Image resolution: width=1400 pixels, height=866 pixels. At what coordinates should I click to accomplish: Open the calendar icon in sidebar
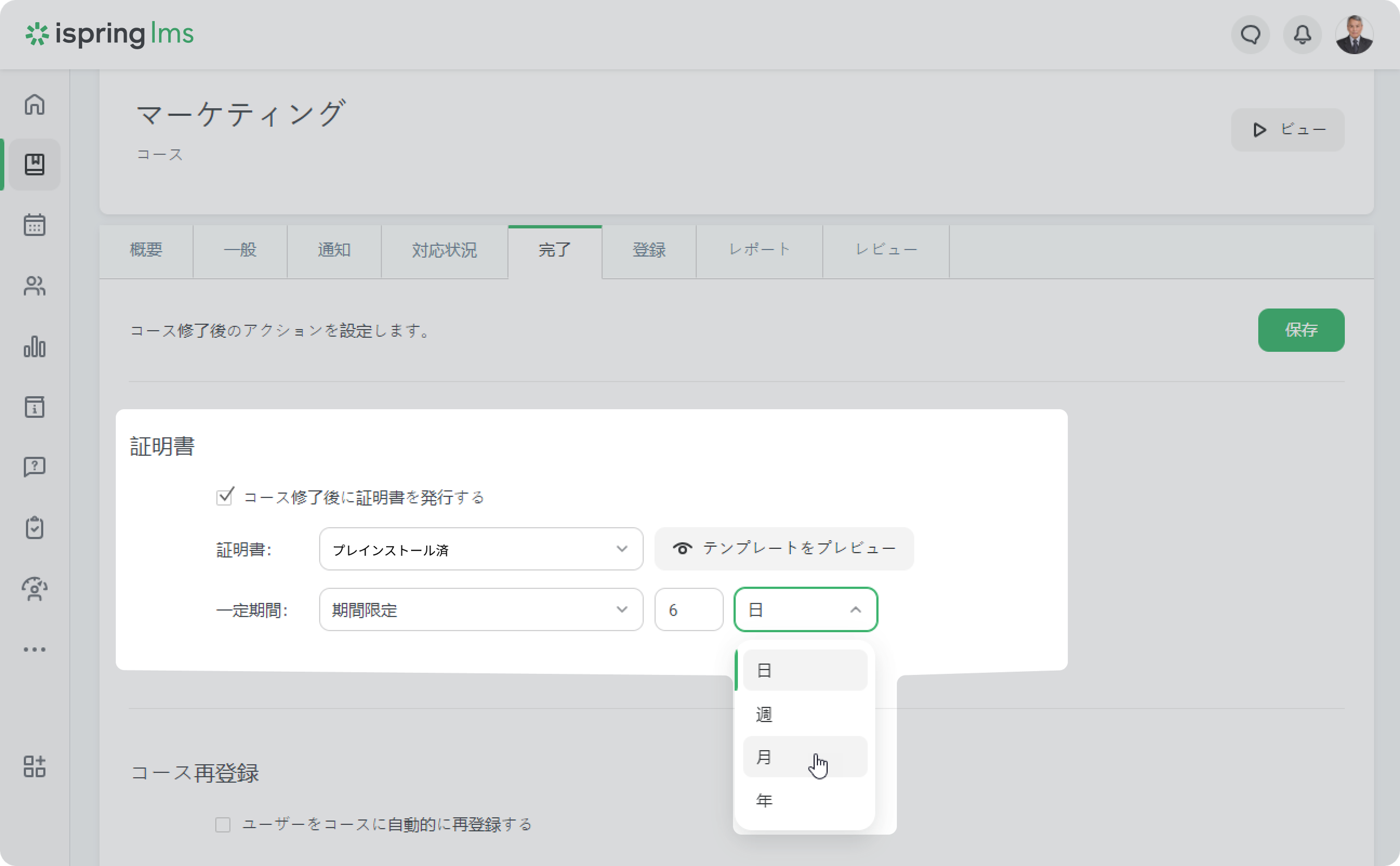click(34, 225)
